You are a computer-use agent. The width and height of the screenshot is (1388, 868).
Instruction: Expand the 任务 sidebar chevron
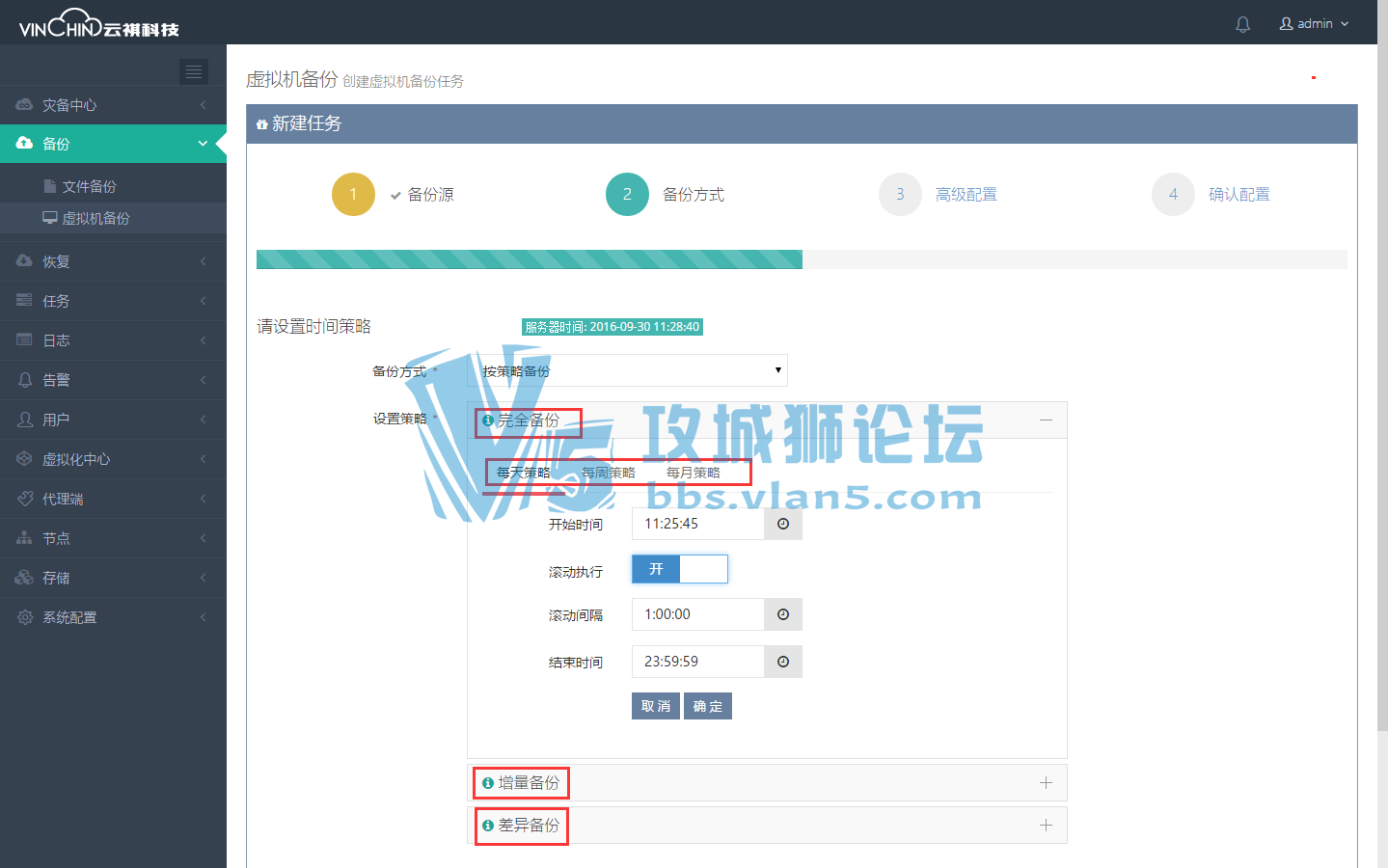tap(203, 300)
